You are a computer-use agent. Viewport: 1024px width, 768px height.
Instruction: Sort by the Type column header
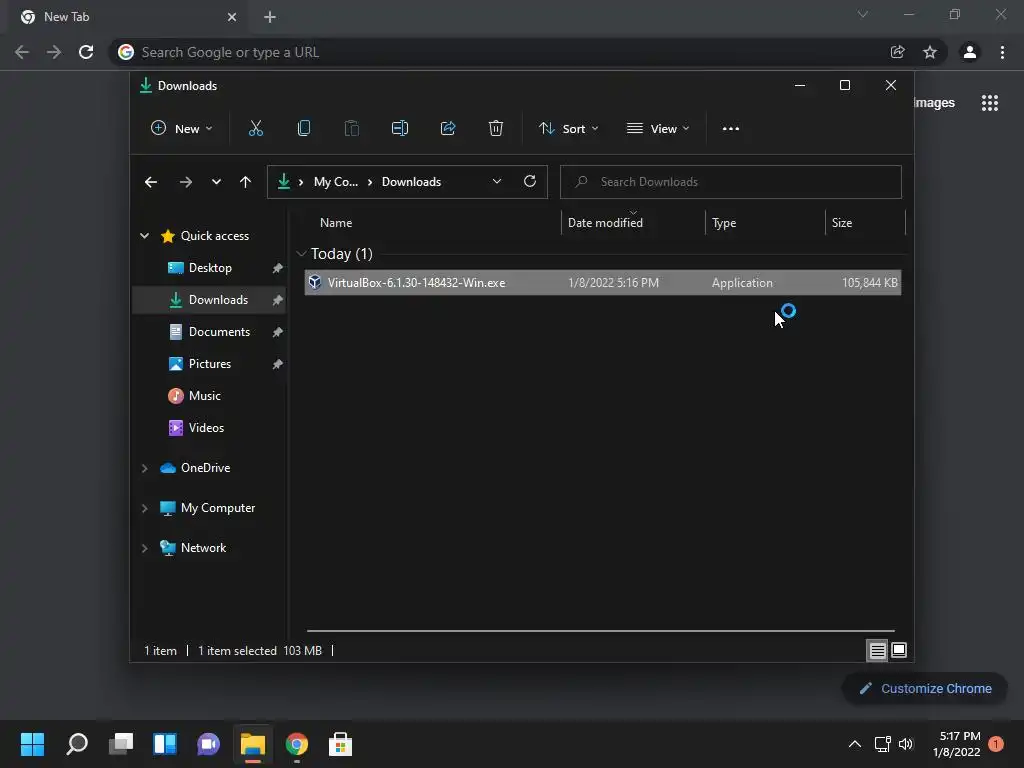[724, 223]
